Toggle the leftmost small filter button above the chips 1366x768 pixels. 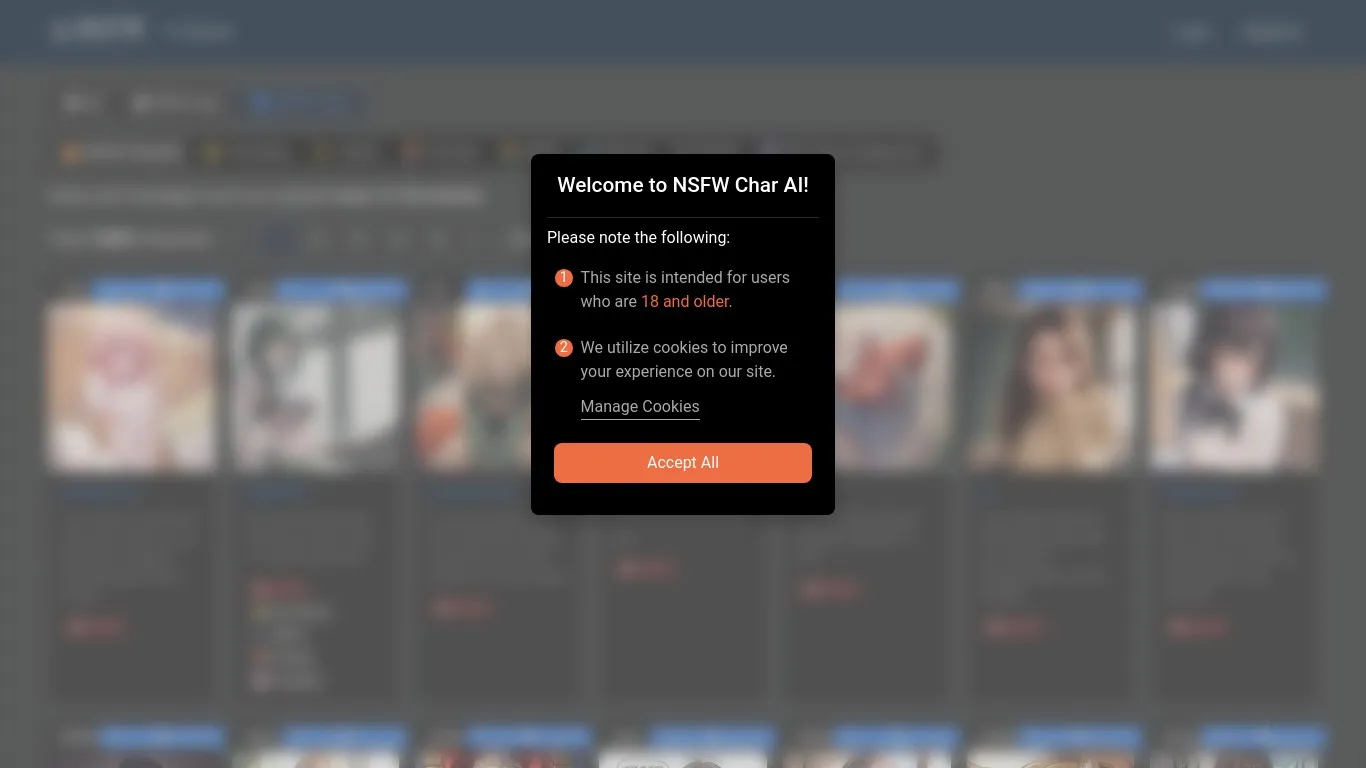tap(82, 103)
